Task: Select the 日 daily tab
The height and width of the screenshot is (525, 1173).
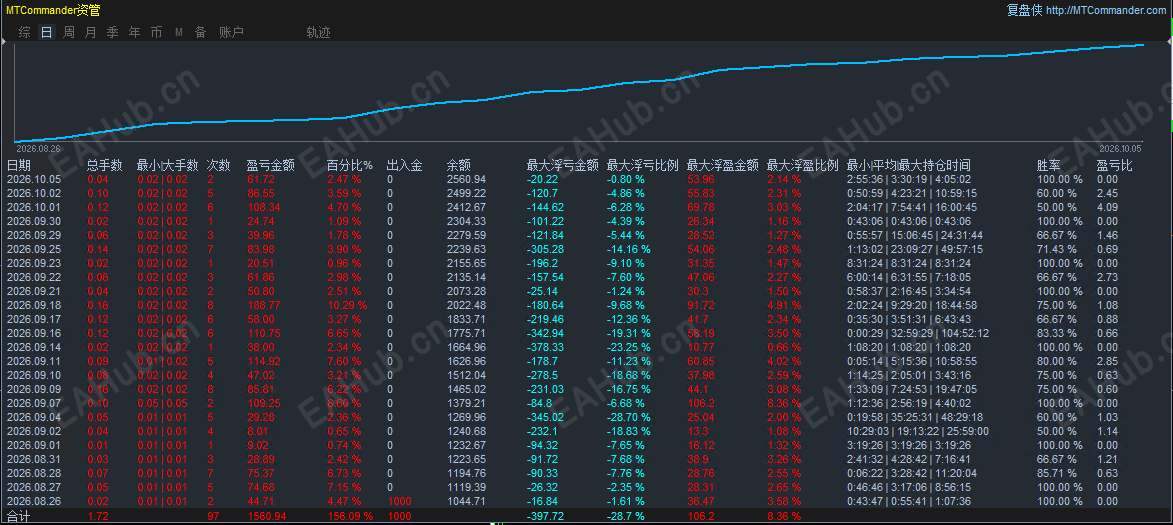Action: pyautogui.click(x=47, y=32)
